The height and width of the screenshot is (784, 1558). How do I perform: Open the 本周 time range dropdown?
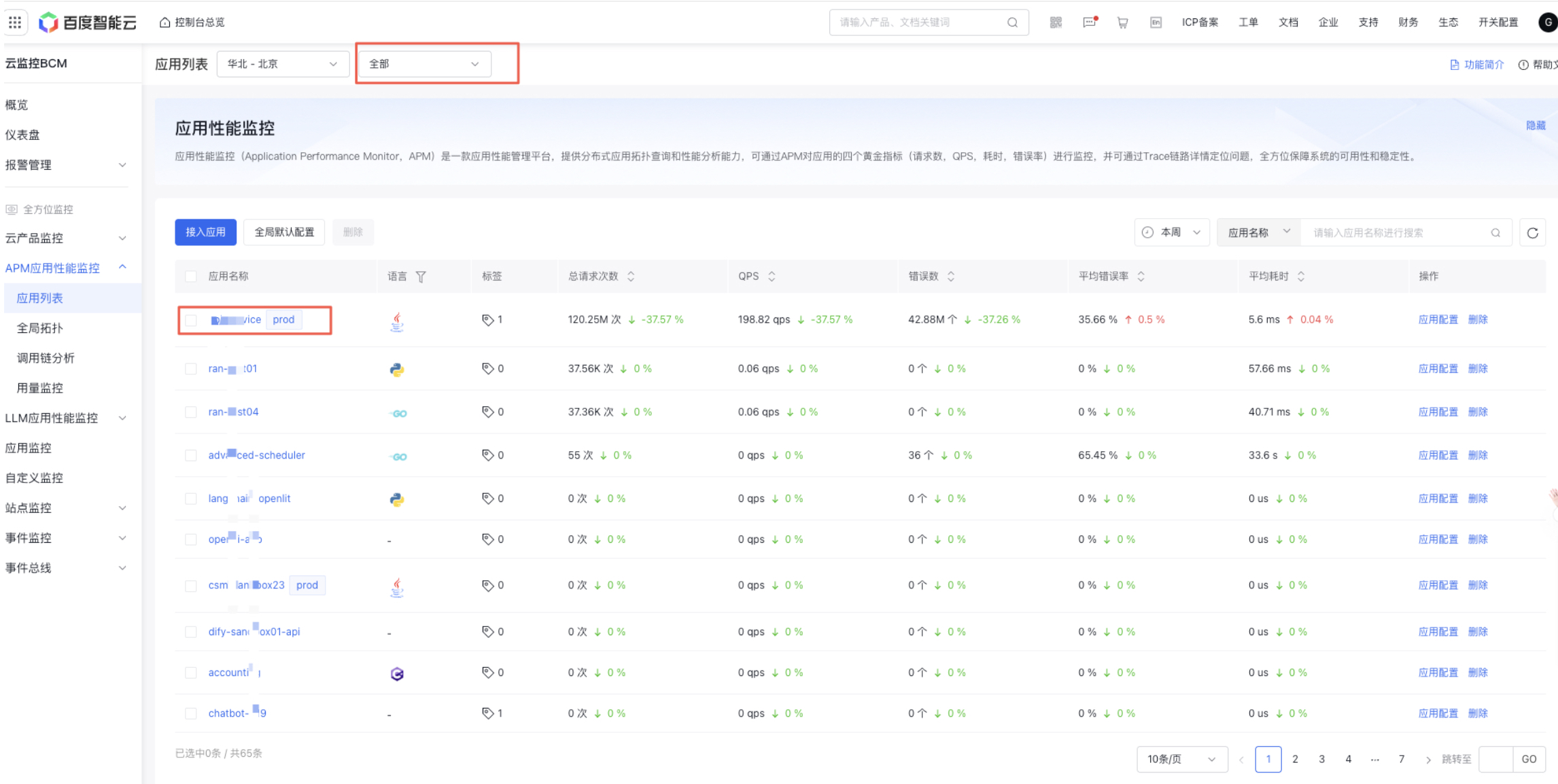click(1171, 232)
